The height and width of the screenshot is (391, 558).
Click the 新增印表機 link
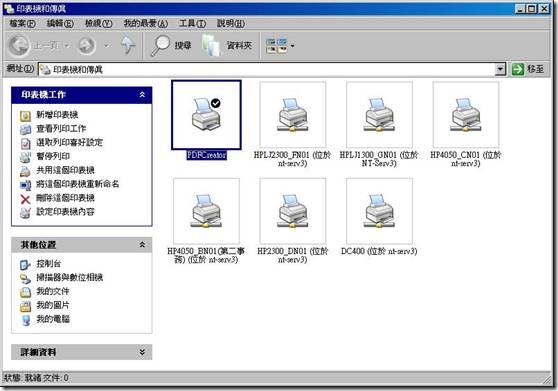57,115
